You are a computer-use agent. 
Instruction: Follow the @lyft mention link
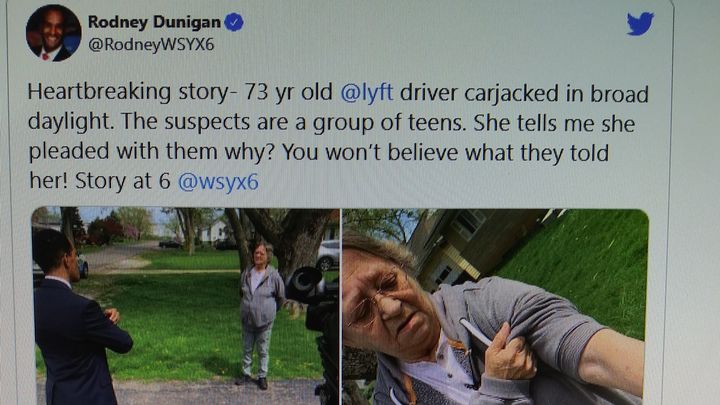(x=366, y=93)
